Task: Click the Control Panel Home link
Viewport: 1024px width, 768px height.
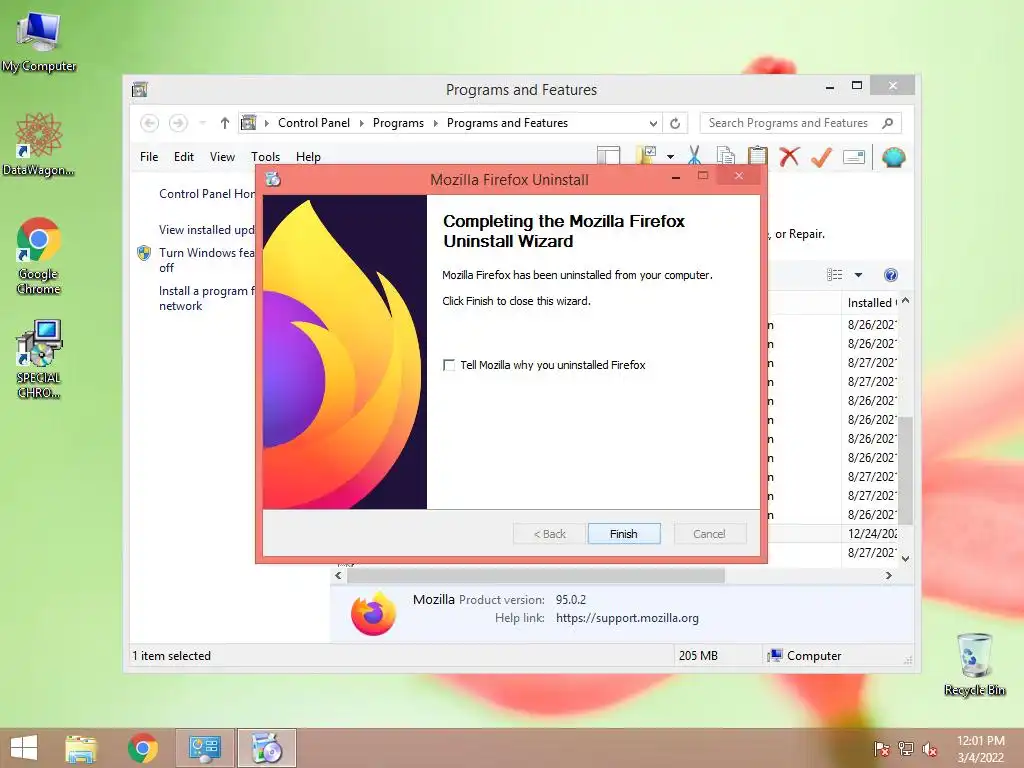Action: (x=207, y=194)
